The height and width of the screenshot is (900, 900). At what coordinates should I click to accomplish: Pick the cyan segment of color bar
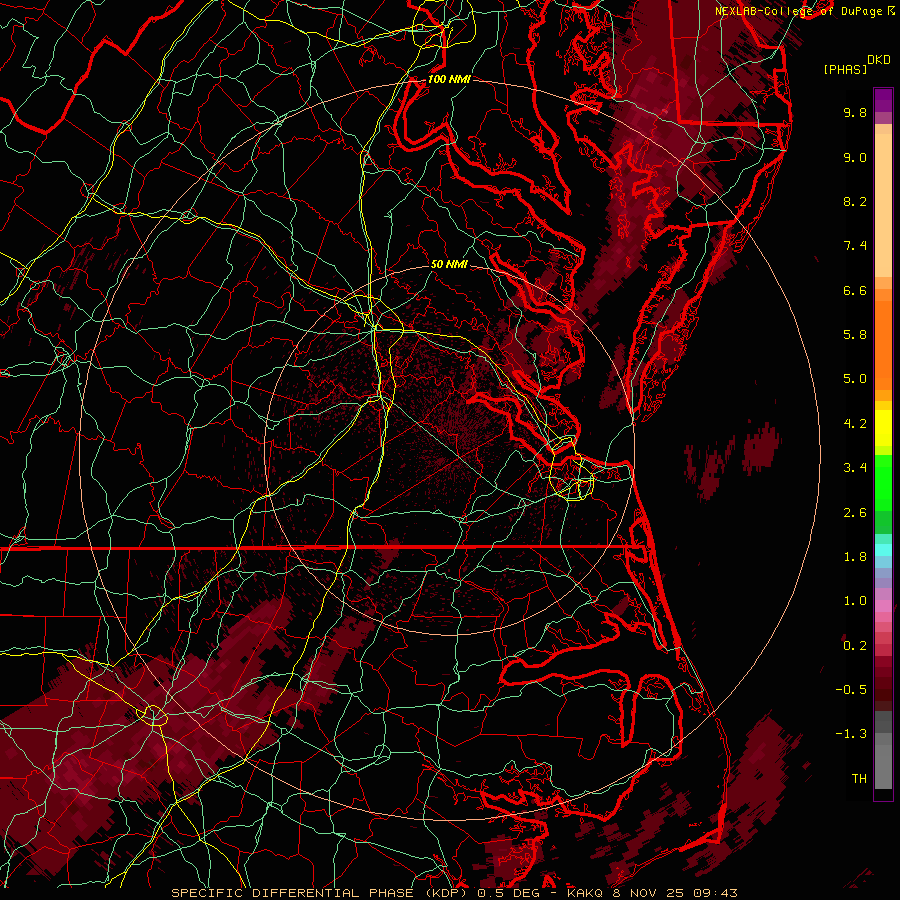tap(883, 550)
